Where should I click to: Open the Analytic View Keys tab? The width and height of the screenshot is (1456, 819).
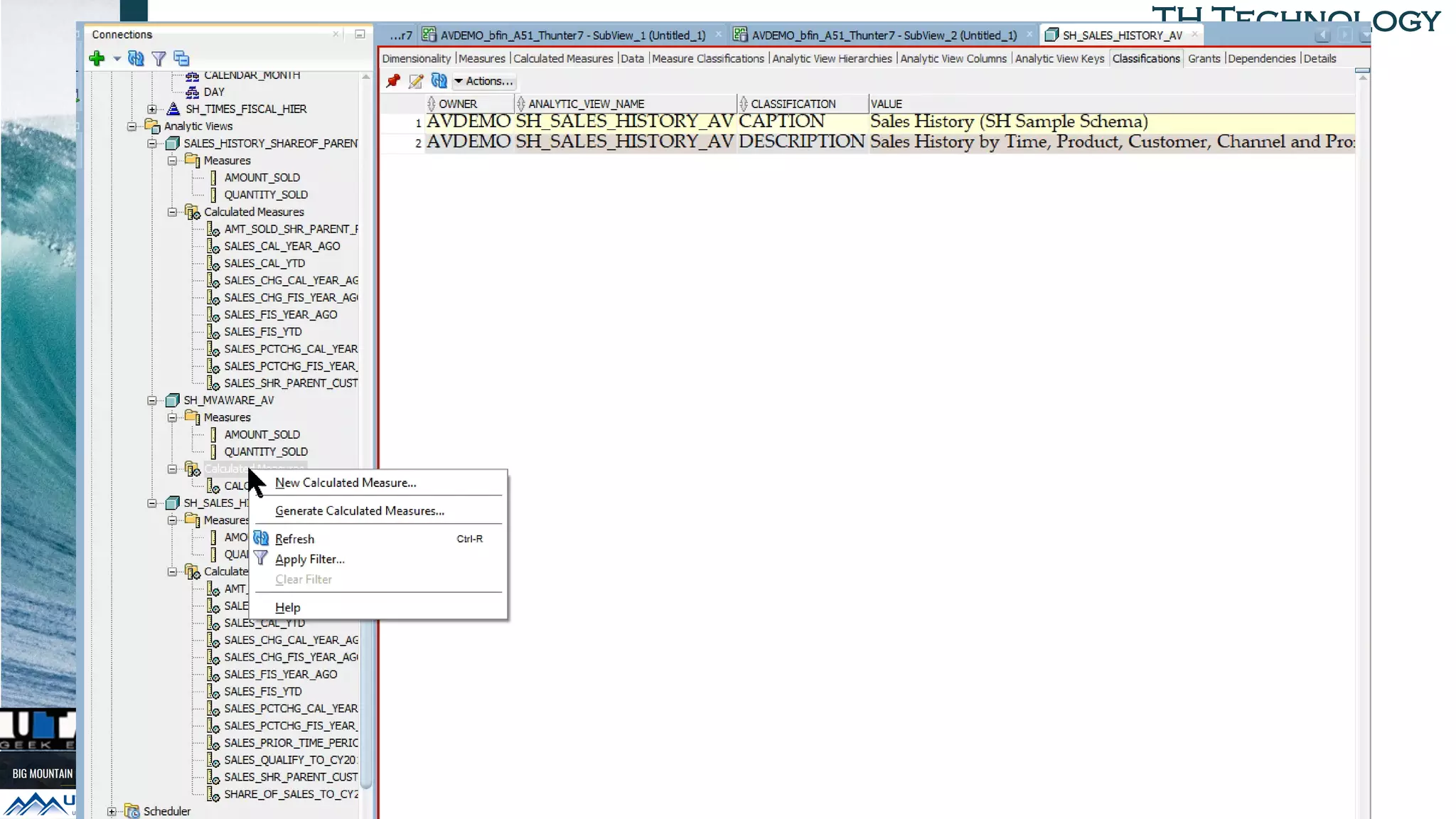[x=1059, y=58]
